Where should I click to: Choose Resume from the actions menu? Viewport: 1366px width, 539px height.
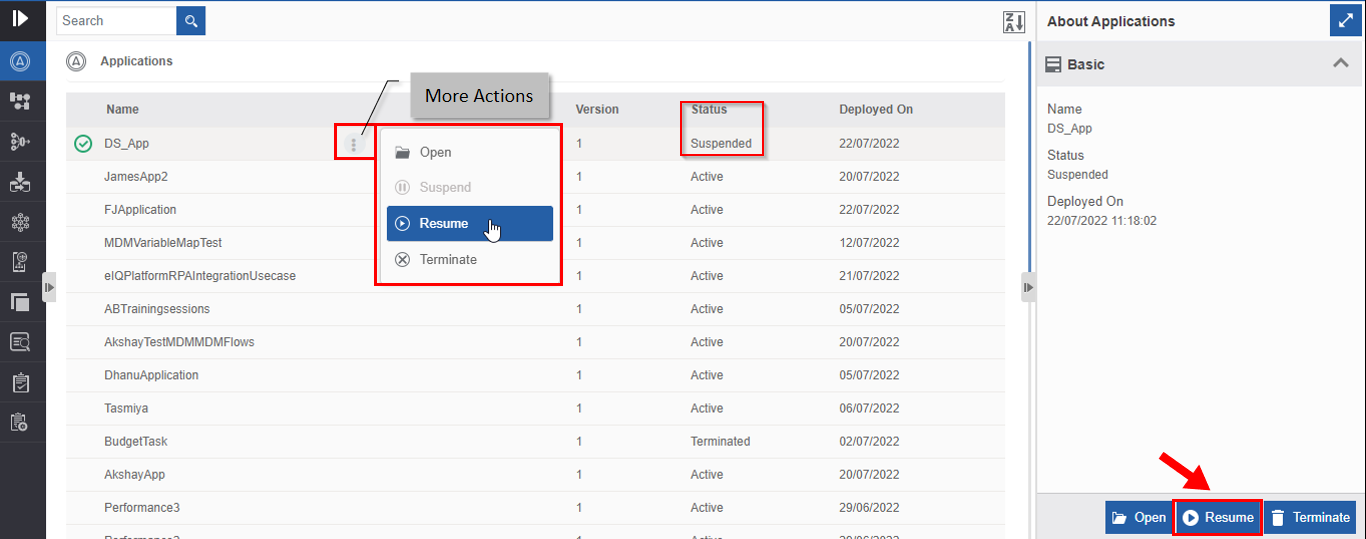[x=470, y=223]
